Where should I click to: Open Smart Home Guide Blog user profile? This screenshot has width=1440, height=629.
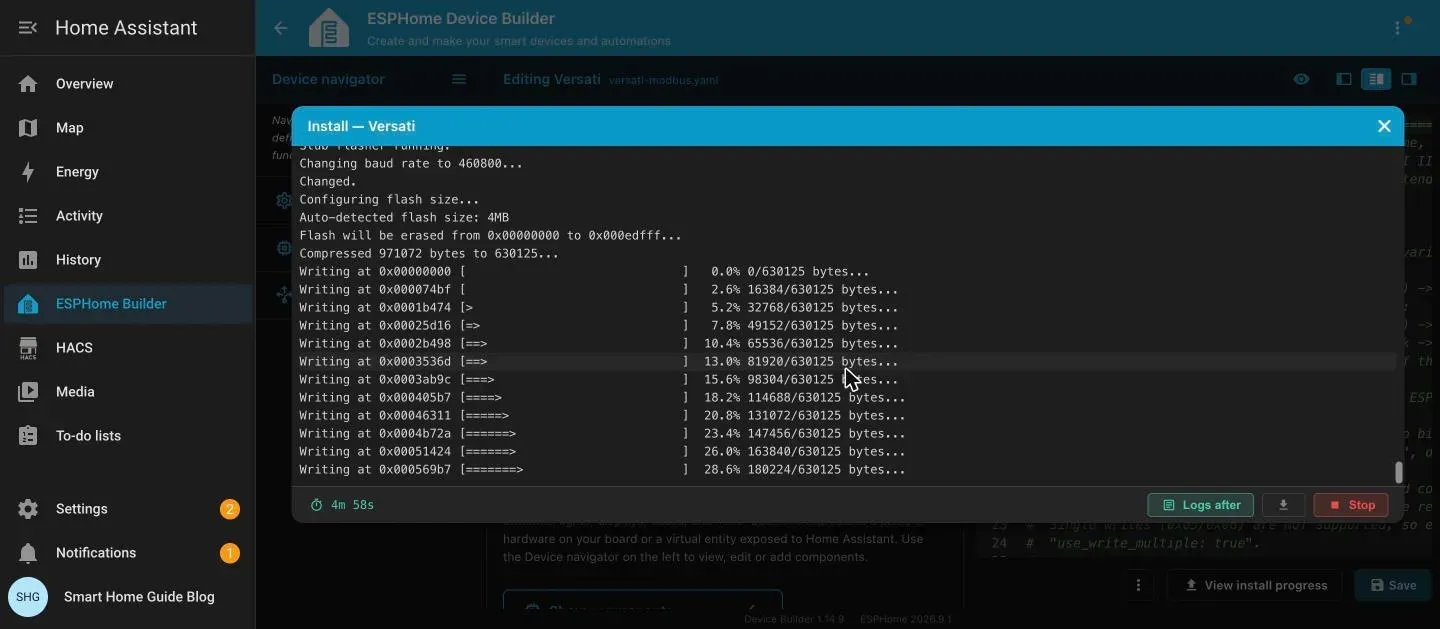pos(128,597)
